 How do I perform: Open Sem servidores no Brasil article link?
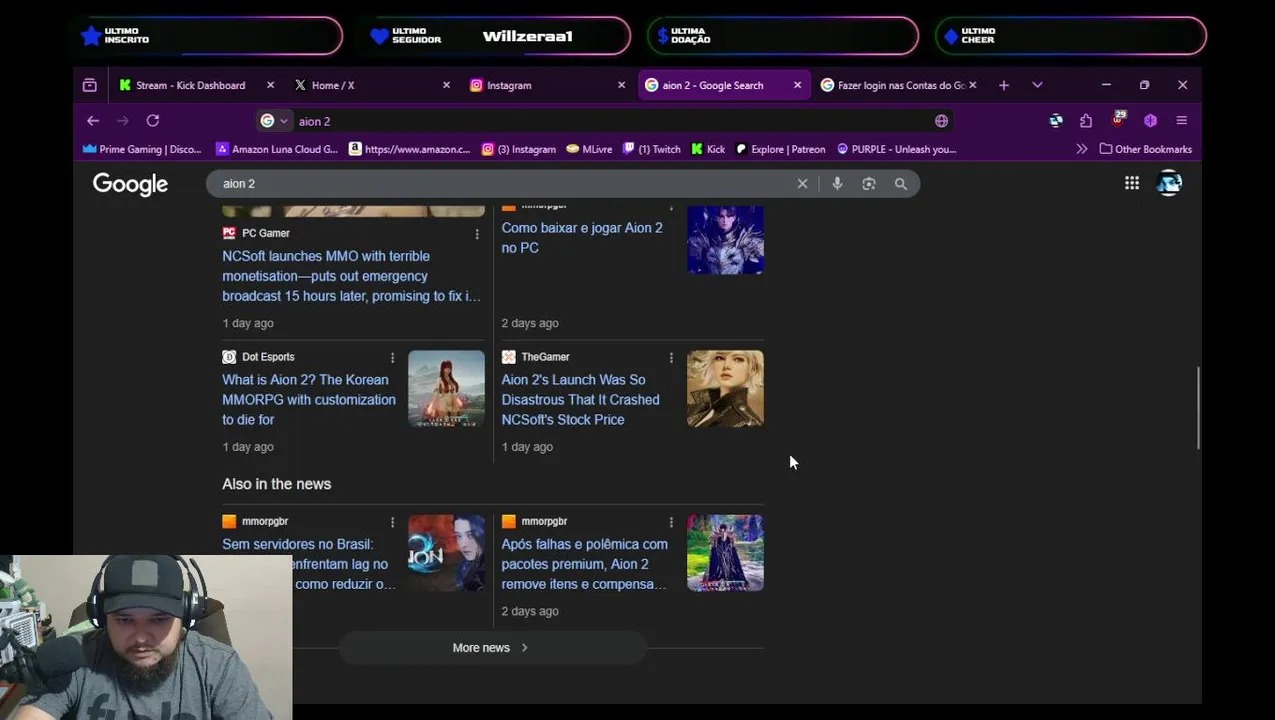(309, 564)
